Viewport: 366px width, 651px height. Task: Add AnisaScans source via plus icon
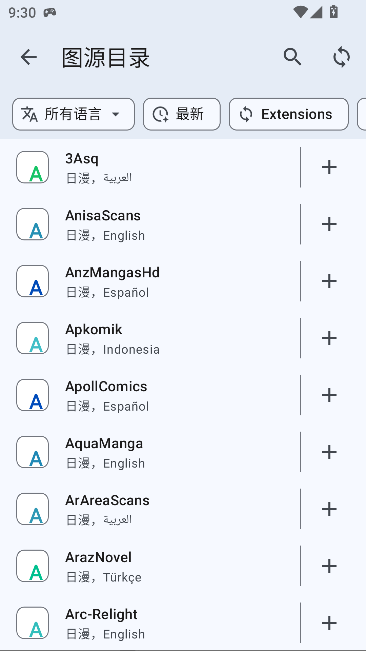pos(329,224)
